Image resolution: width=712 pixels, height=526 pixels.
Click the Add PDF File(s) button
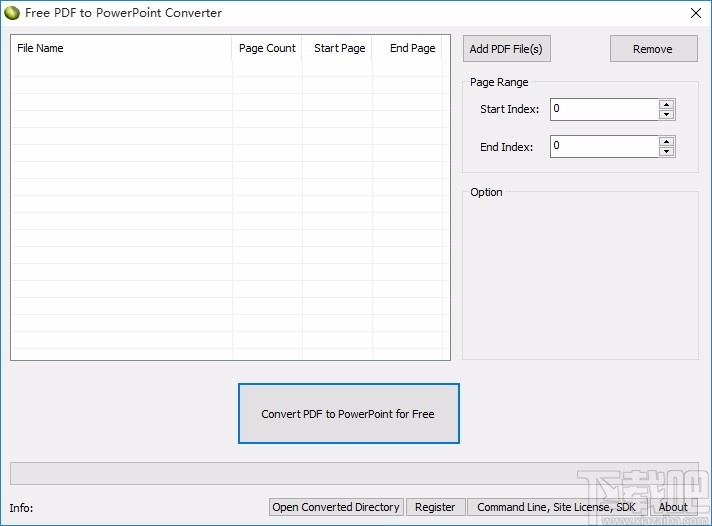pos(507,49)
